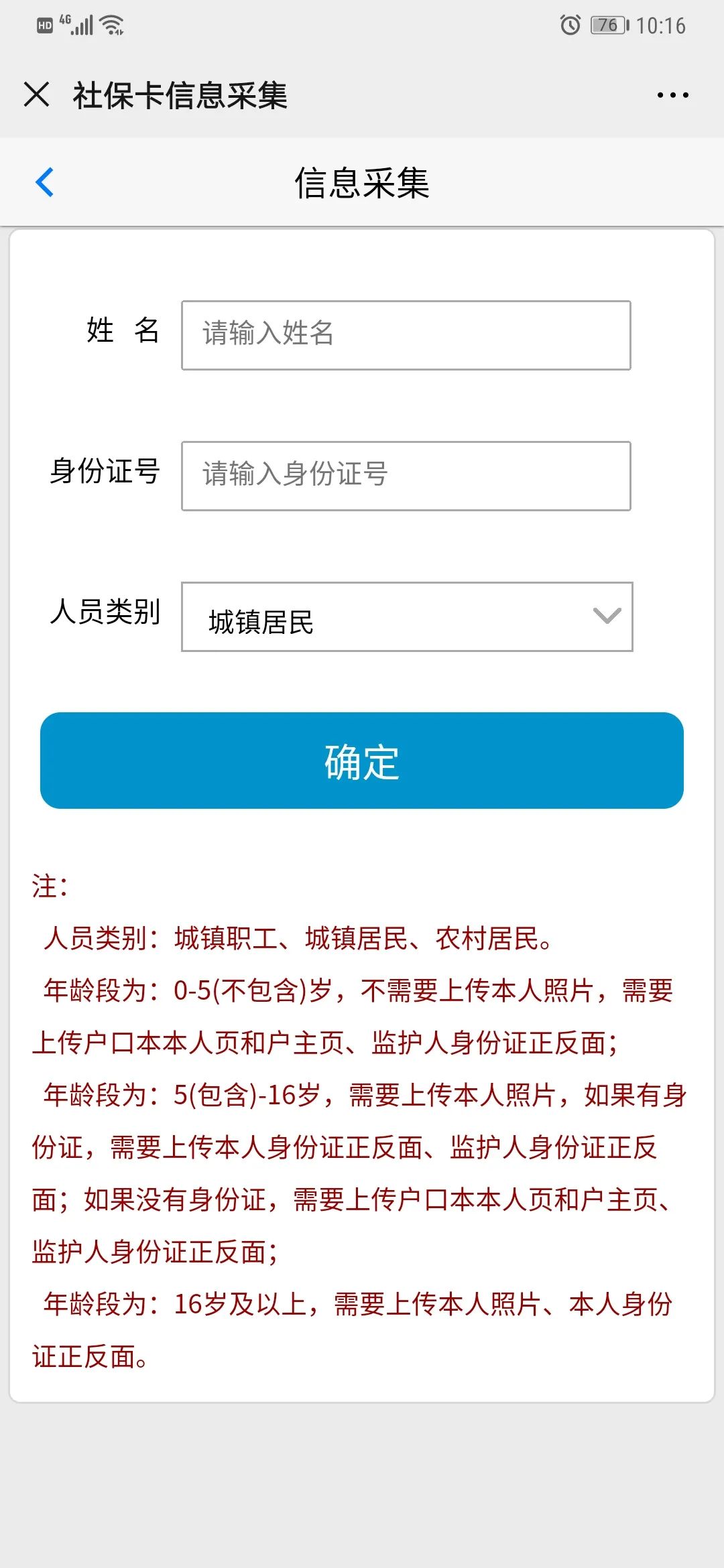This screenshot has height=1568, width=724.
Task: Tap the 身份证号 field label
Action: coord(105,471)
